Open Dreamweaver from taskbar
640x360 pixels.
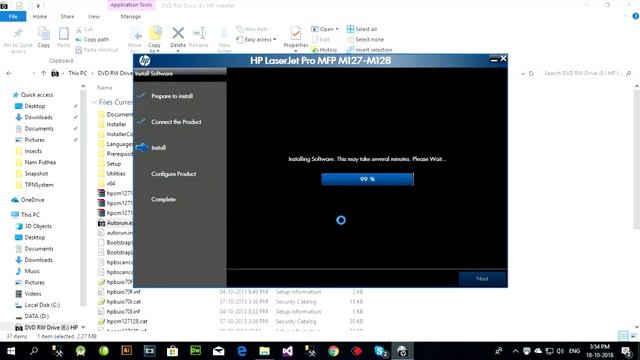pyautogui.click(x=196, y=351)
